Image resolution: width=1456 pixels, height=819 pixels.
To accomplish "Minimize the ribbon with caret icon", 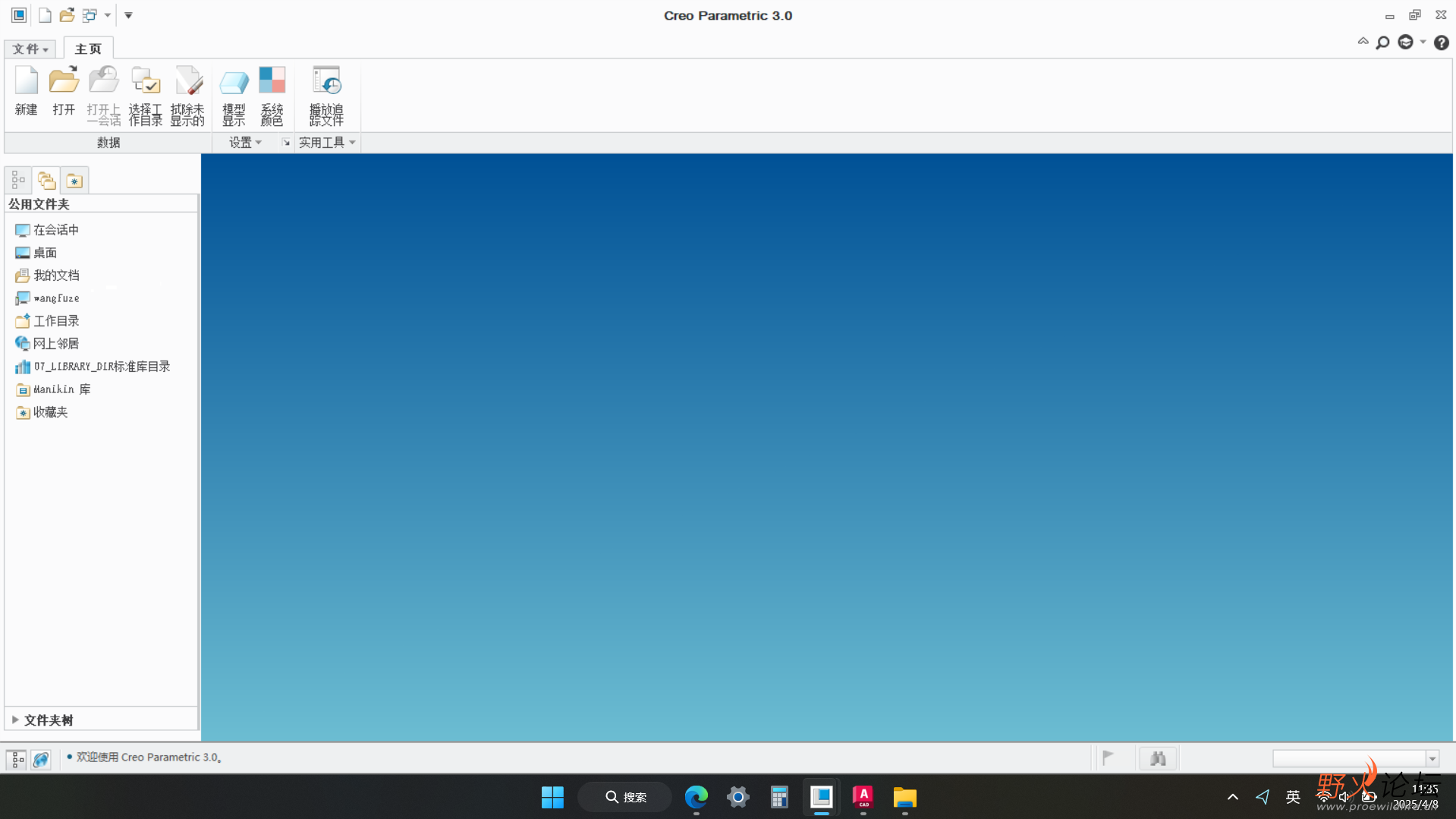I will (1363, 42).
